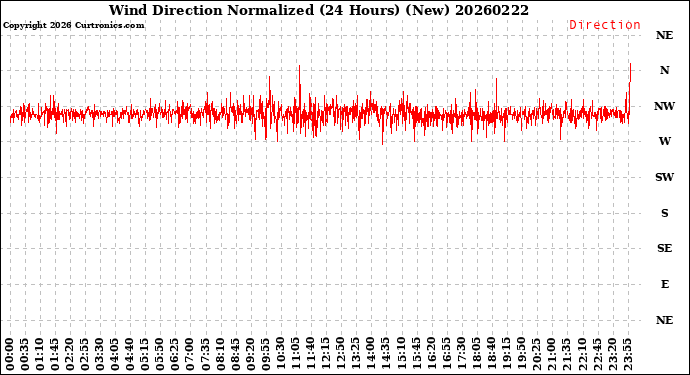Image resolution: width=690 pixels, height=375 pixels.
Task: Click the '13:25' time axis label
Action: (x=356, y=354)
